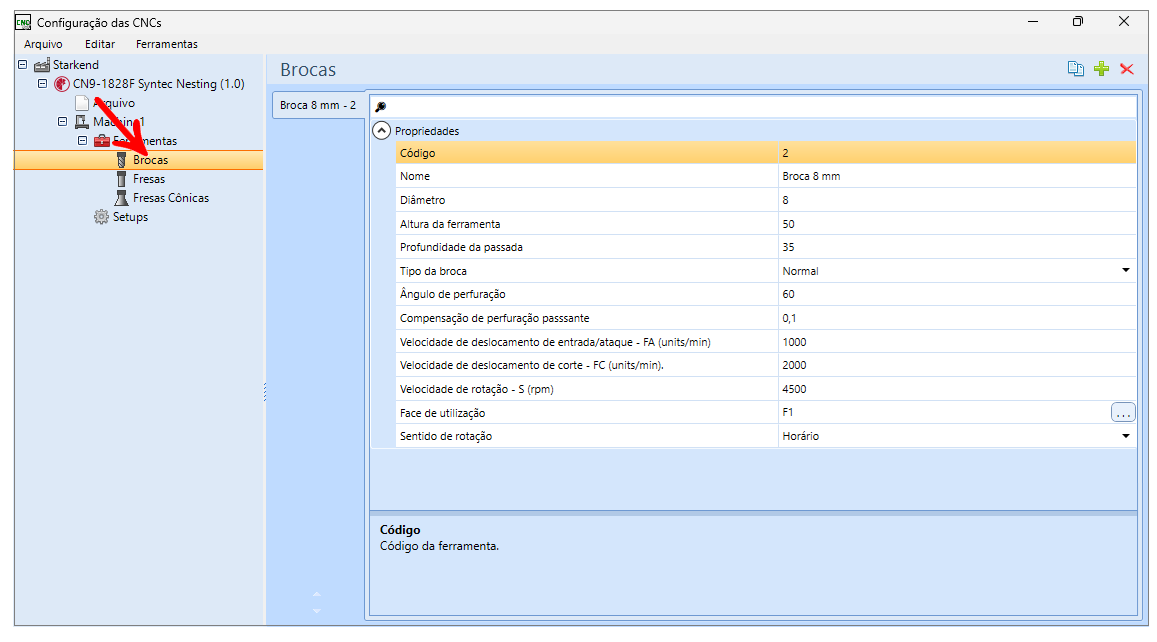Select the Starkend tree label
Viewport: 1157px width, 642px height.
(75, 65)
